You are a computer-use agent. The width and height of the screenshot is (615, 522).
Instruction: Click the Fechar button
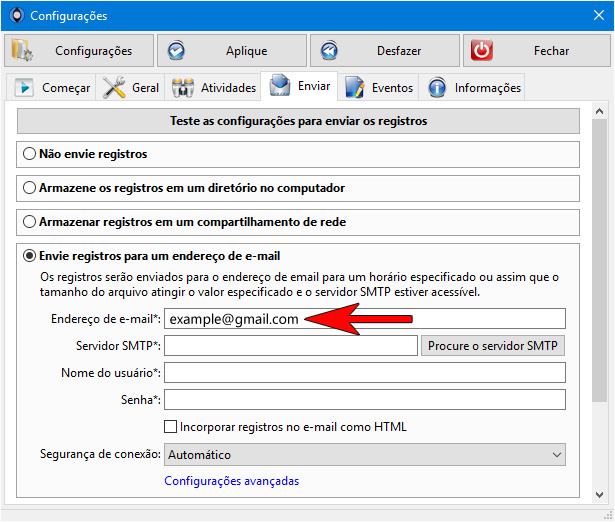537,51
